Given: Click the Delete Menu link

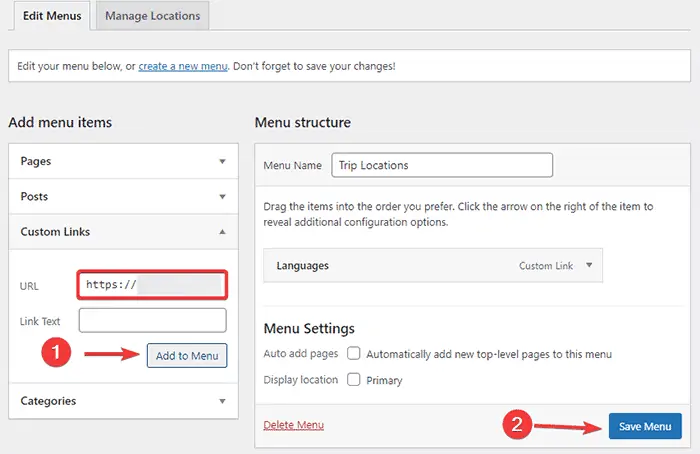Looking at the screenshot, I should [x=293, y=426].
